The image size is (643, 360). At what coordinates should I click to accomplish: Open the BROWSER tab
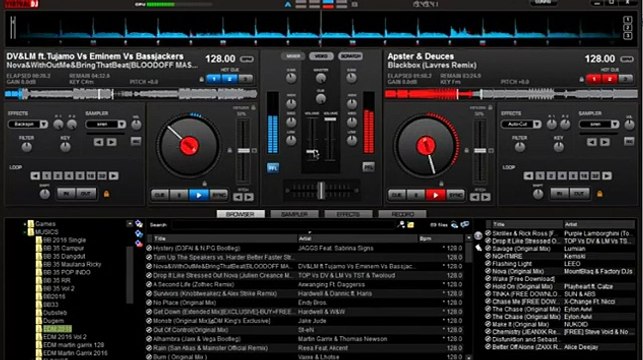[240, 214]
